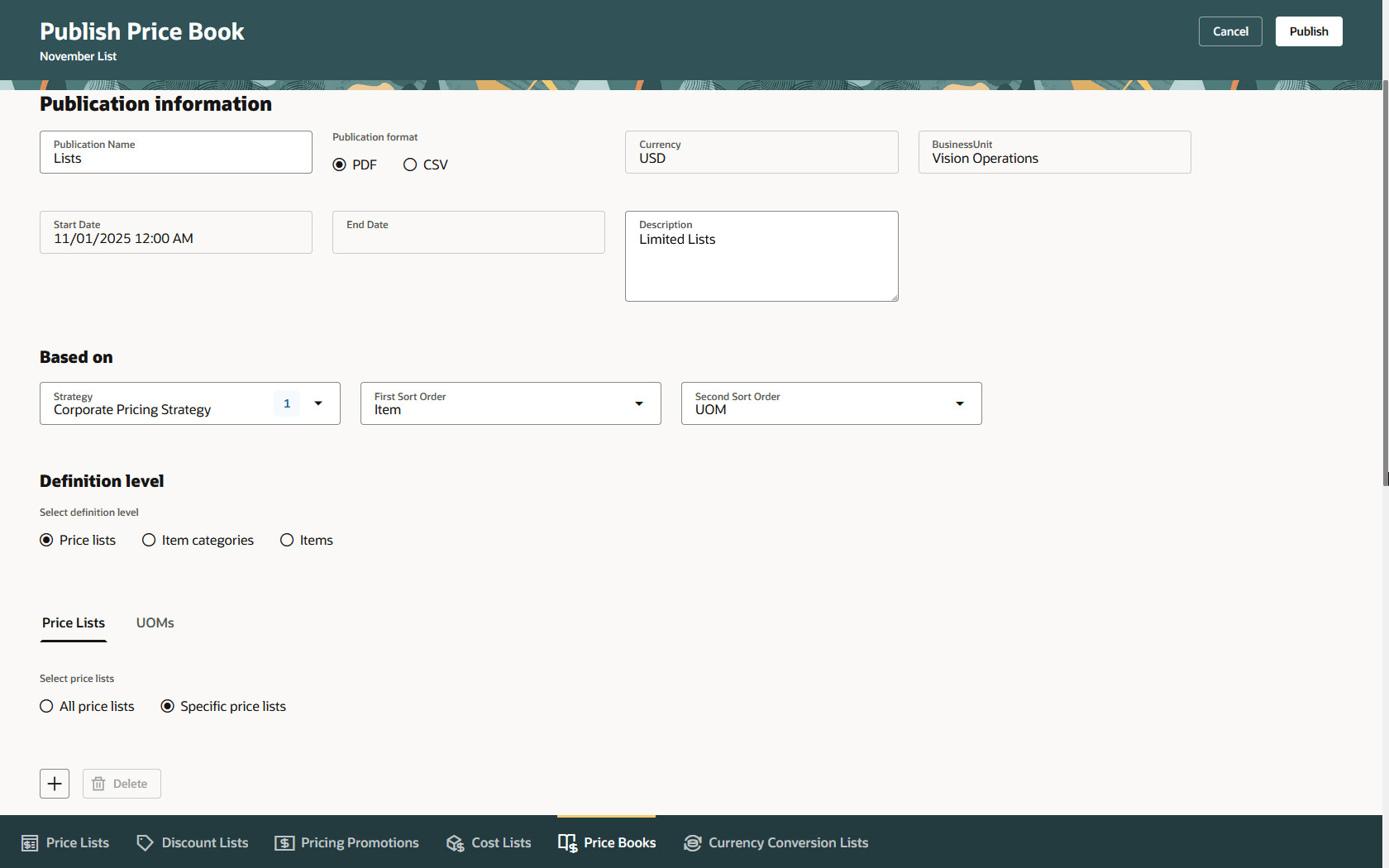Click the Delete button

tap(122, 784)
